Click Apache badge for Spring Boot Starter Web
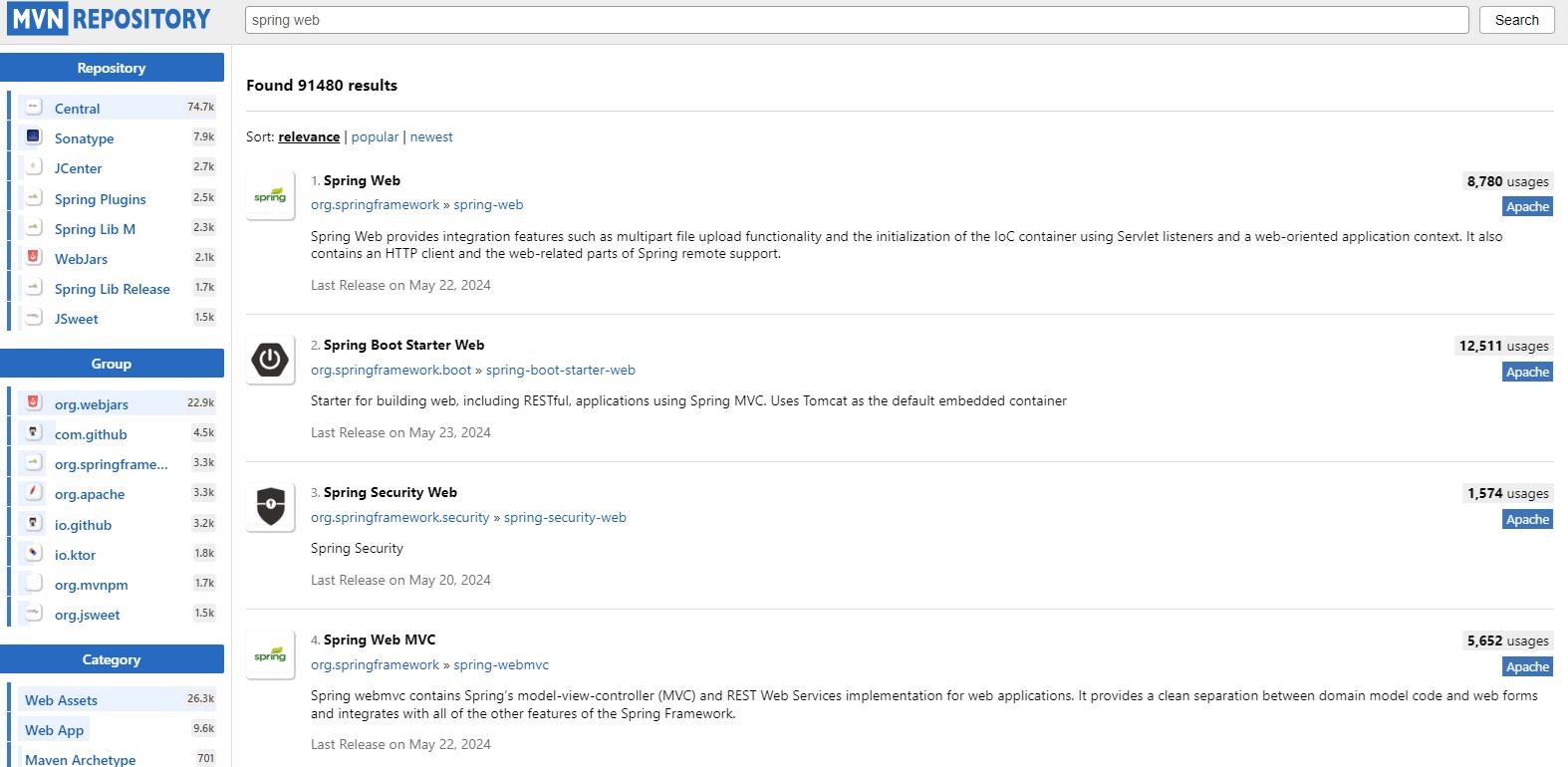Viewport: 1568px width, 767px height. point(1527,372)
